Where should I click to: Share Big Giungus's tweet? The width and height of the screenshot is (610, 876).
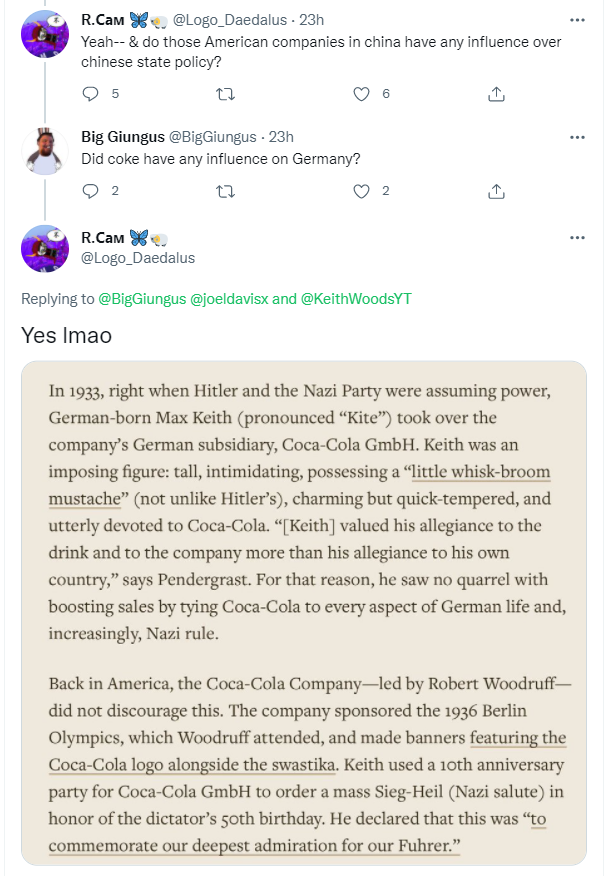point(496,192)
